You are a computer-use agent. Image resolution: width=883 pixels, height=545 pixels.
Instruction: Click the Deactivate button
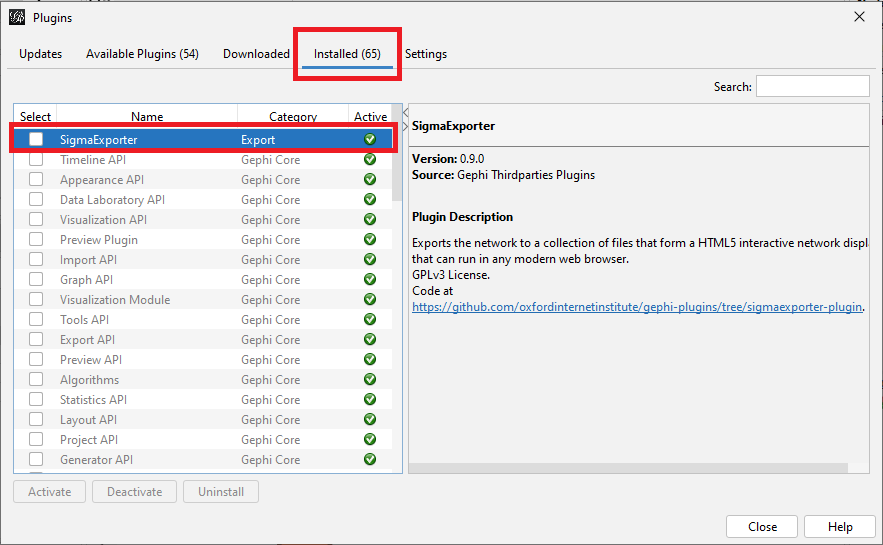(135, 492)
